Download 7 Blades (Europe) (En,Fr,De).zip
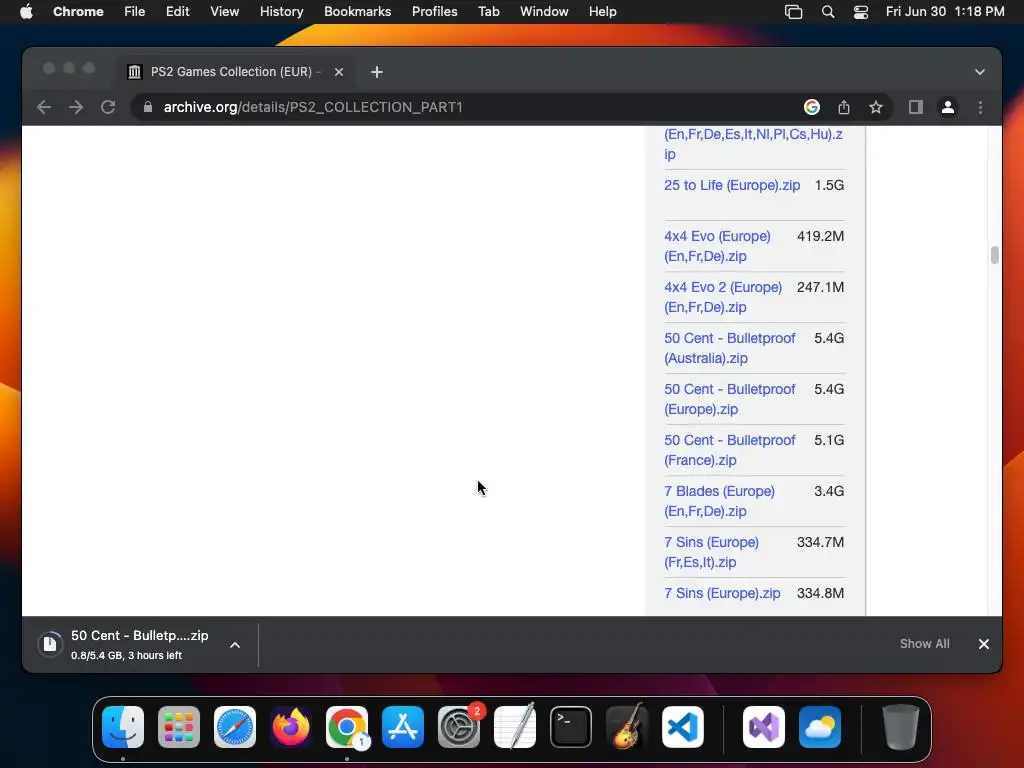Viewport: 1024px width, 768px height. coord(719,501)
